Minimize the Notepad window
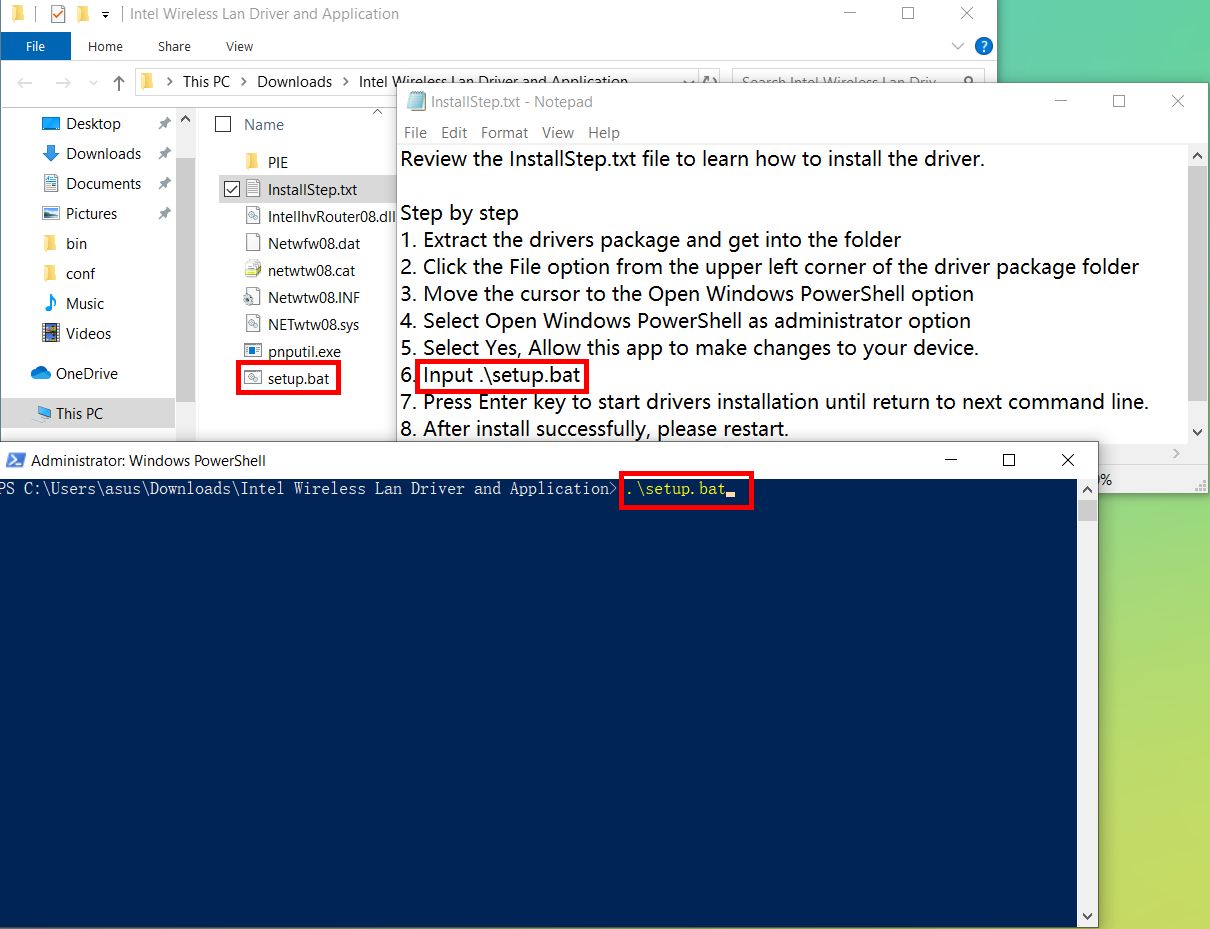 [1061, 101]
